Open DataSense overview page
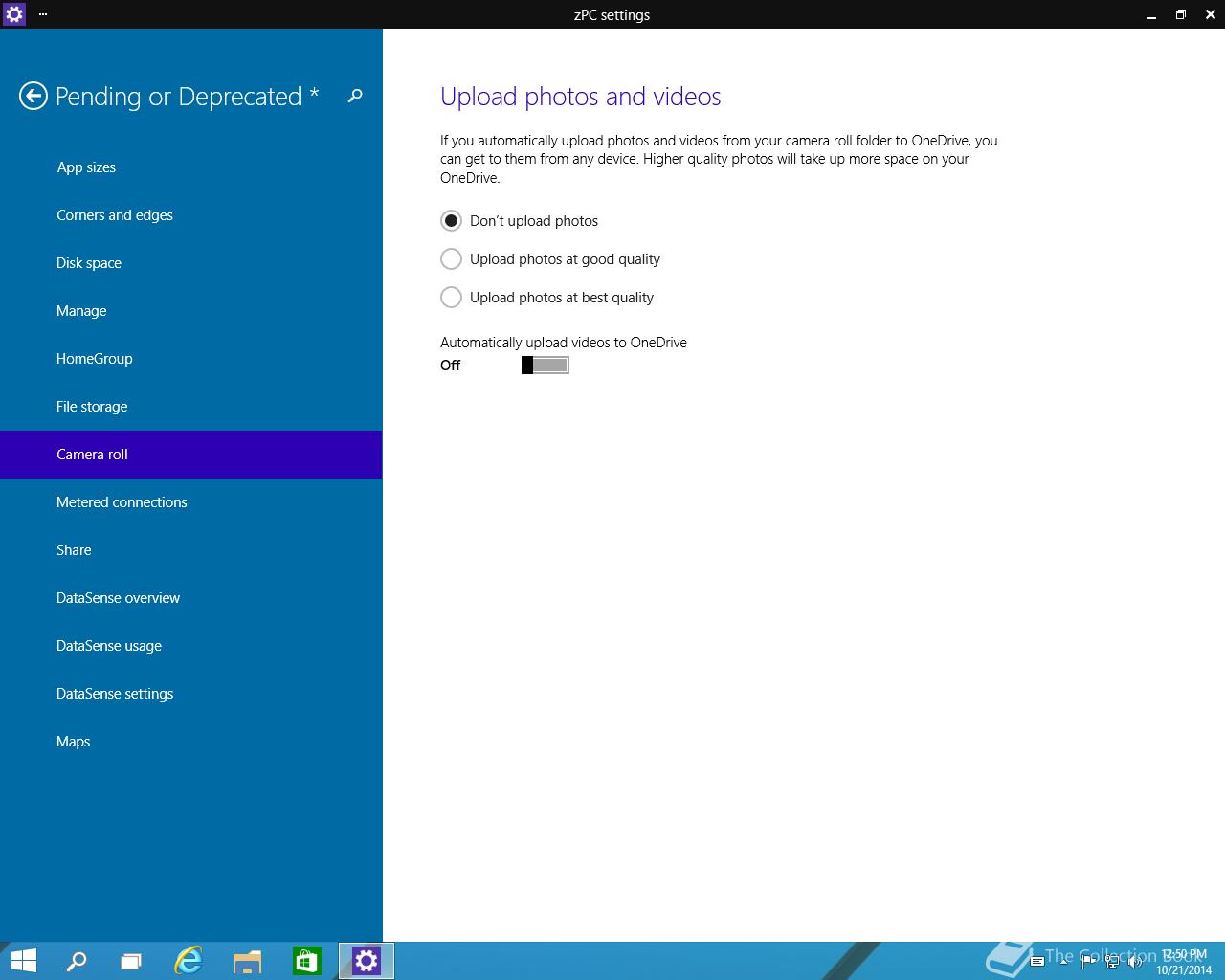The width and height of the screenshot is (1225, 980). (x=191, y=598)
